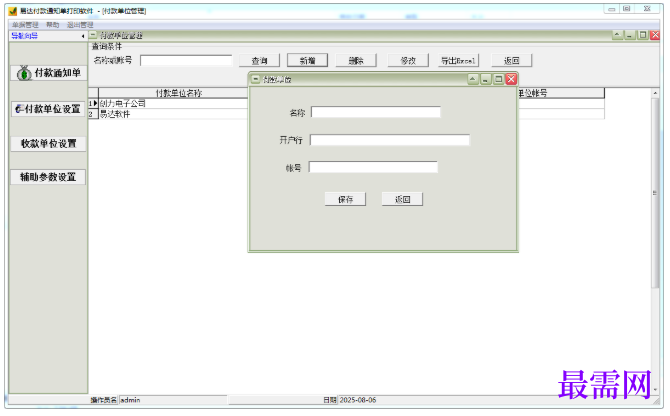This screenshot has height=416, width=670.
Task: Click the 保存 save button
Action: coord(345,199)
